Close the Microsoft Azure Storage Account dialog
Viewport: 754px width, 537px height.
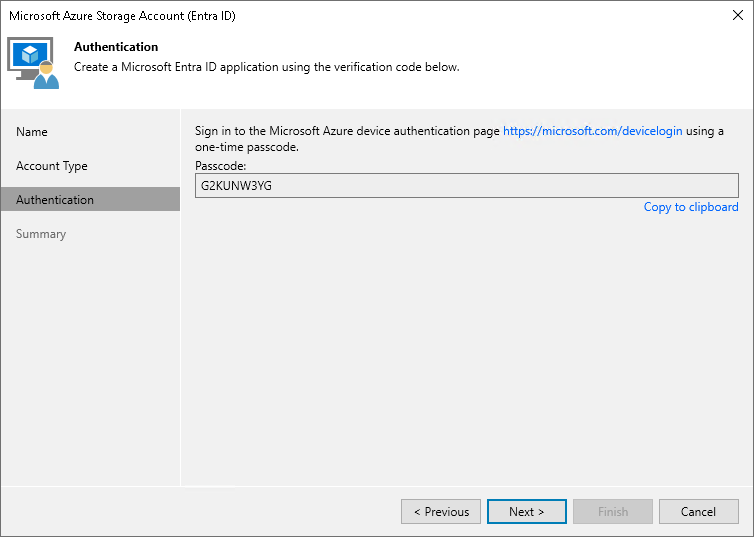(738, 15)
